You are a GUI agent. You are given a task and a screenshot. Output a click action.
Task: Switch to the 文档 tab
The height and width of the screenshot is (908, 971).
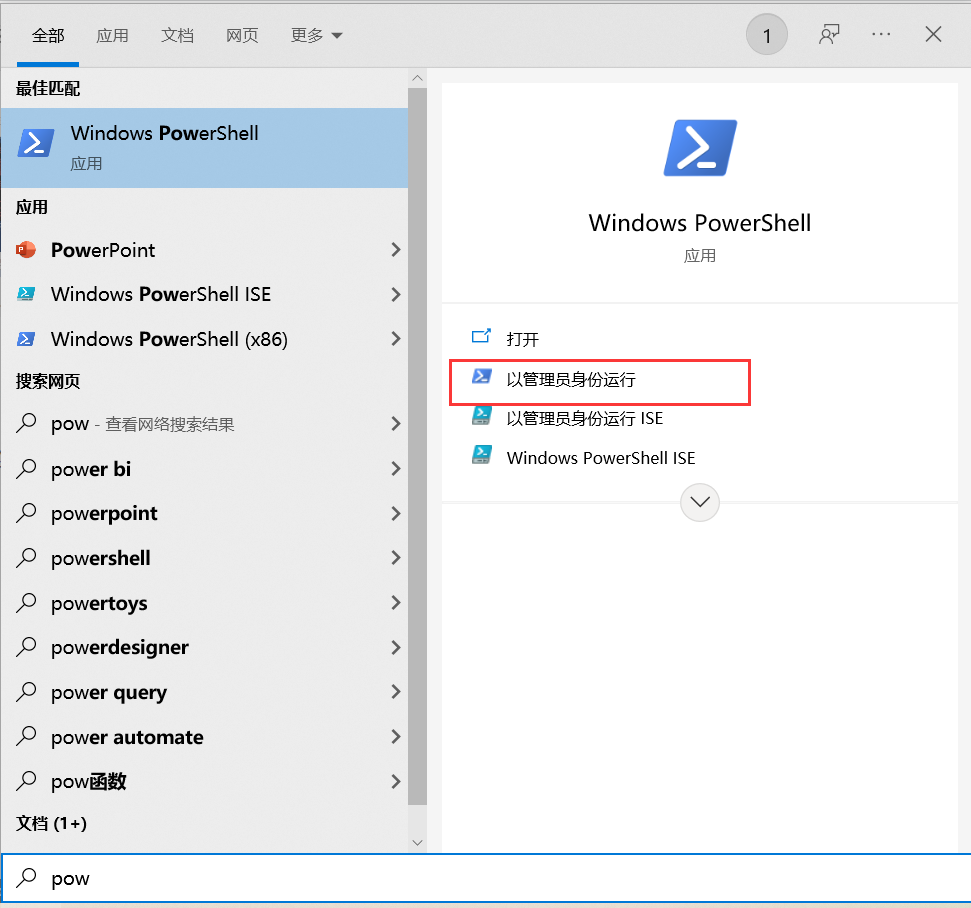coord(177,35)
